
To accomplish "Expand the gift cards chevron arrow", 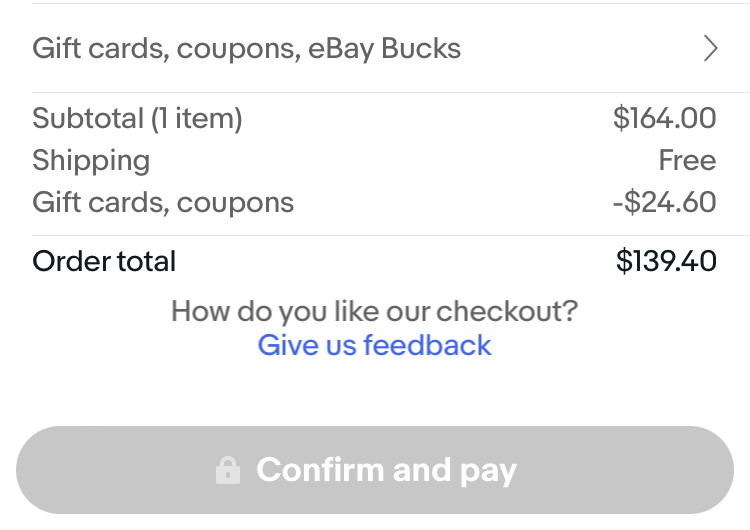I will pos(711,48).
